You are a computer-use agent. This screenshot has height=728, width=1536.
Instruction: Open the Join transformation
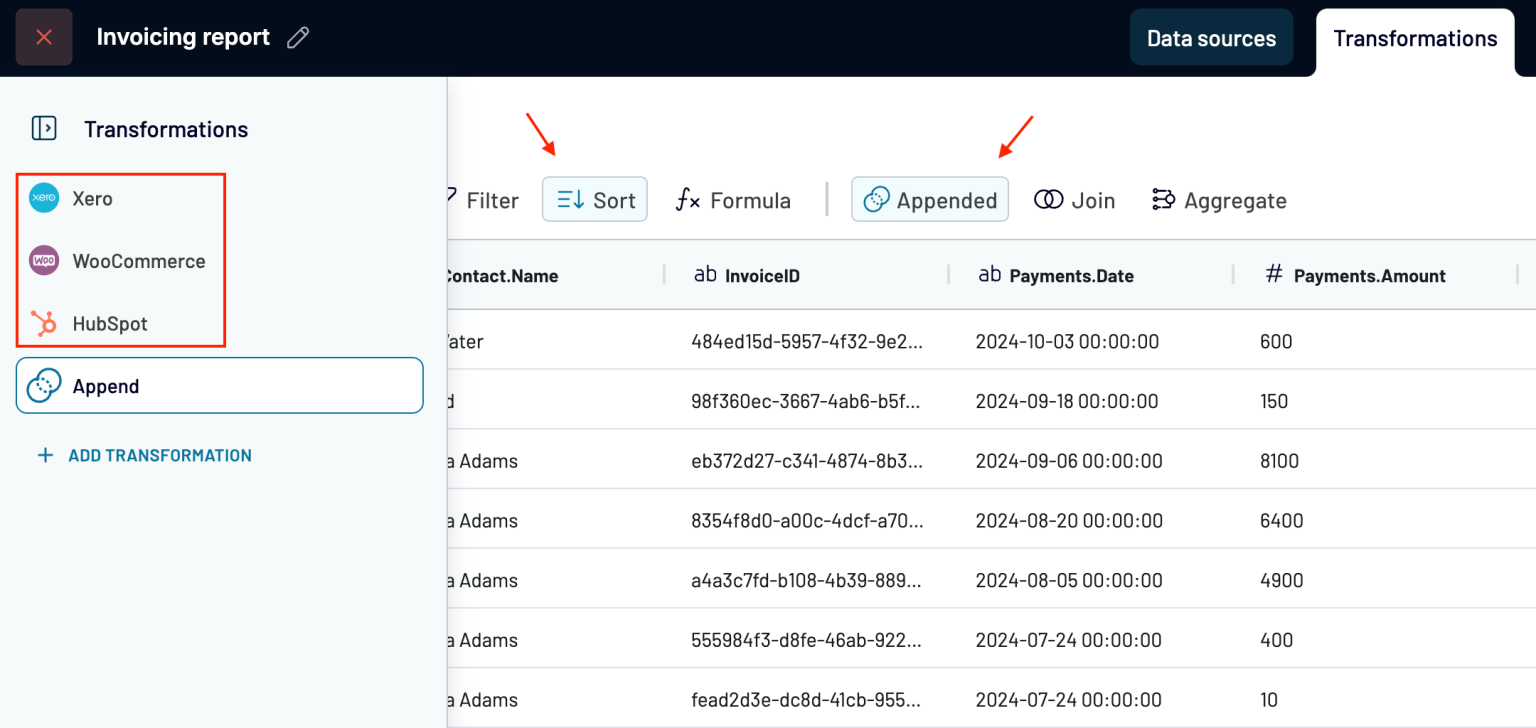tap(1075, 200)
